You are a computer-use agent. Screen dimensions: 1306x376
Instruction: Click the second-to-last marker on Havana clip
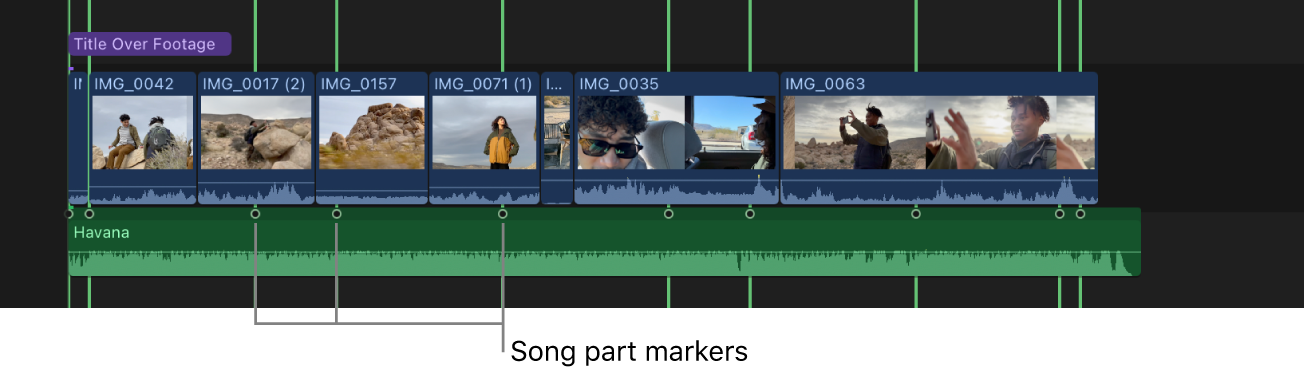pyautogui.click(x=1060, y=214)
